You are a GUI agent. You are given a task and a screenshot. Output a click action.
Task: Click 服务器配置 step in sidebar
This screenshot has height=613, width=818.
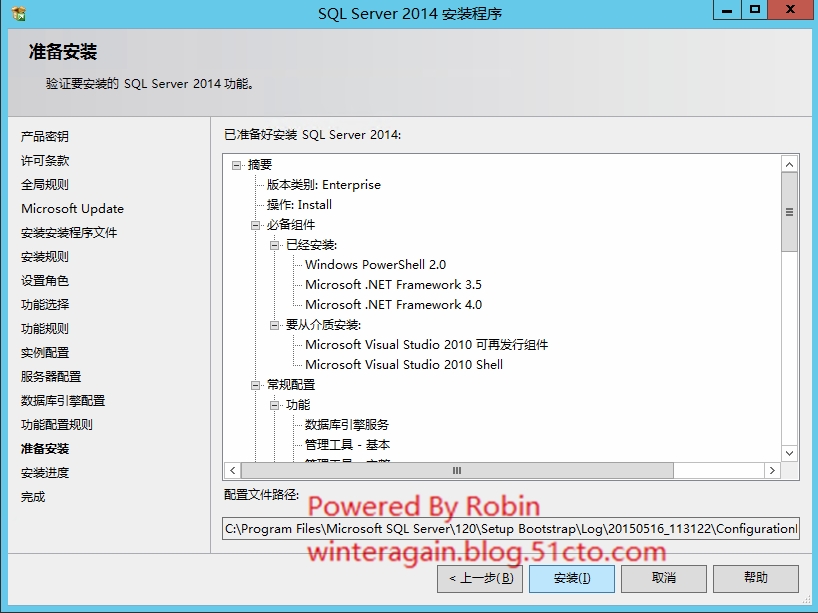click(x=51, y=377)
